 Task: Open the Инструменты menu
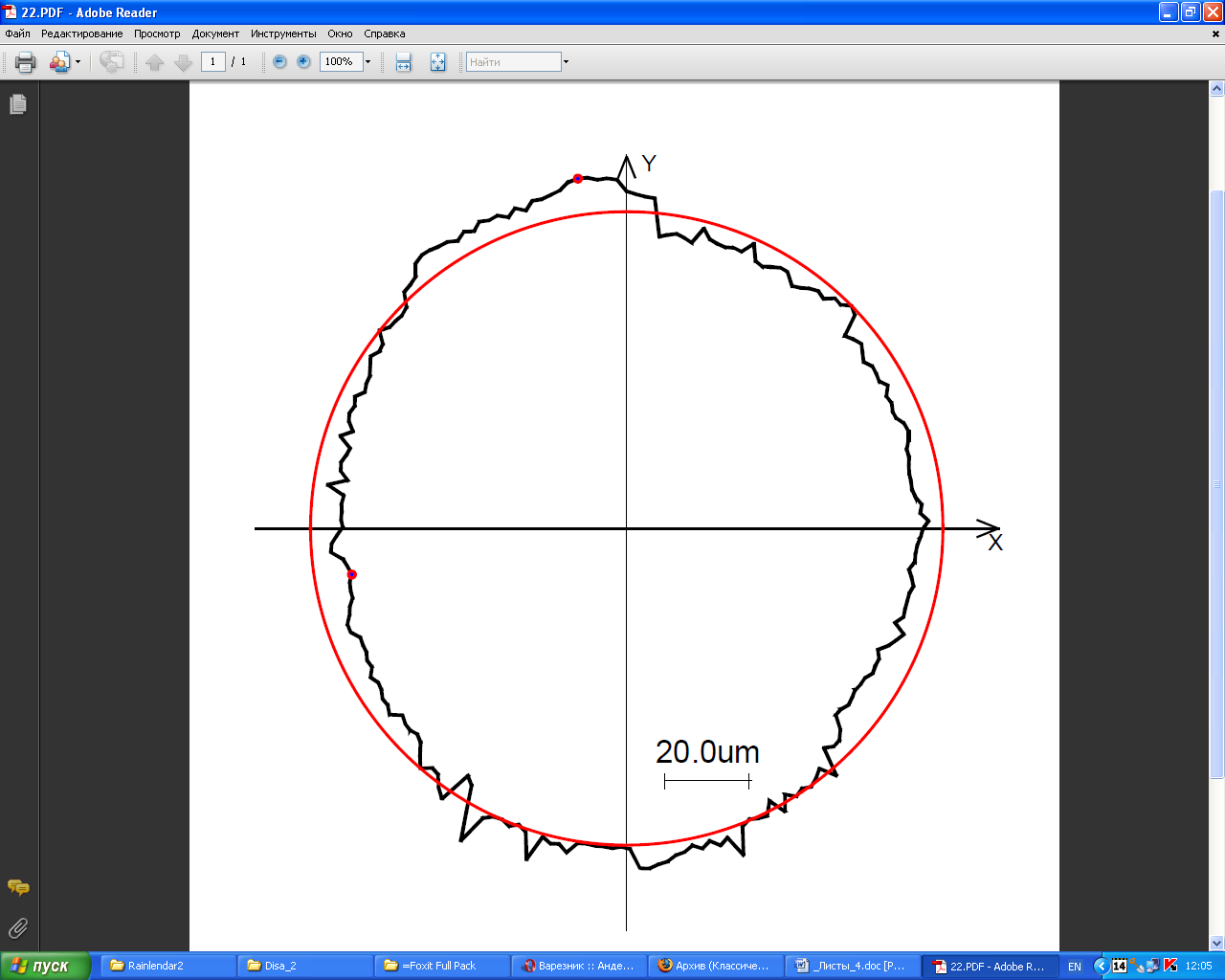tap(283, 33)
